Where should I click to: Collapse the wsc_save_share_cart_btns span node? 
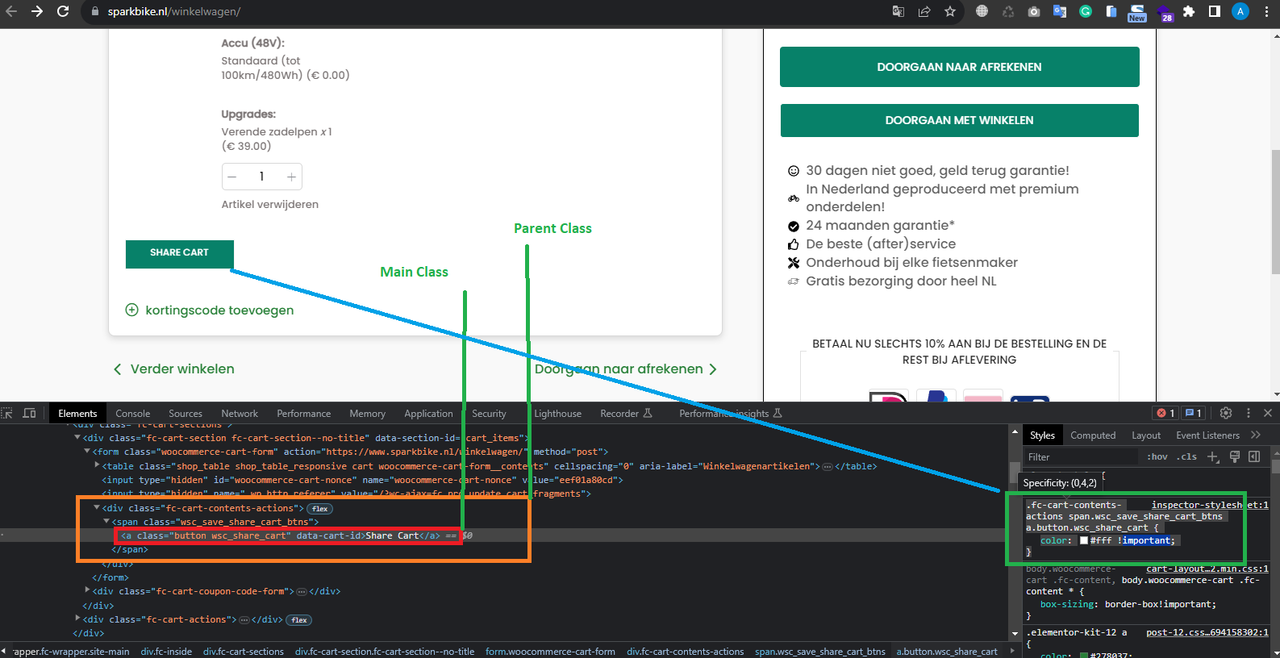click(107, 522)
